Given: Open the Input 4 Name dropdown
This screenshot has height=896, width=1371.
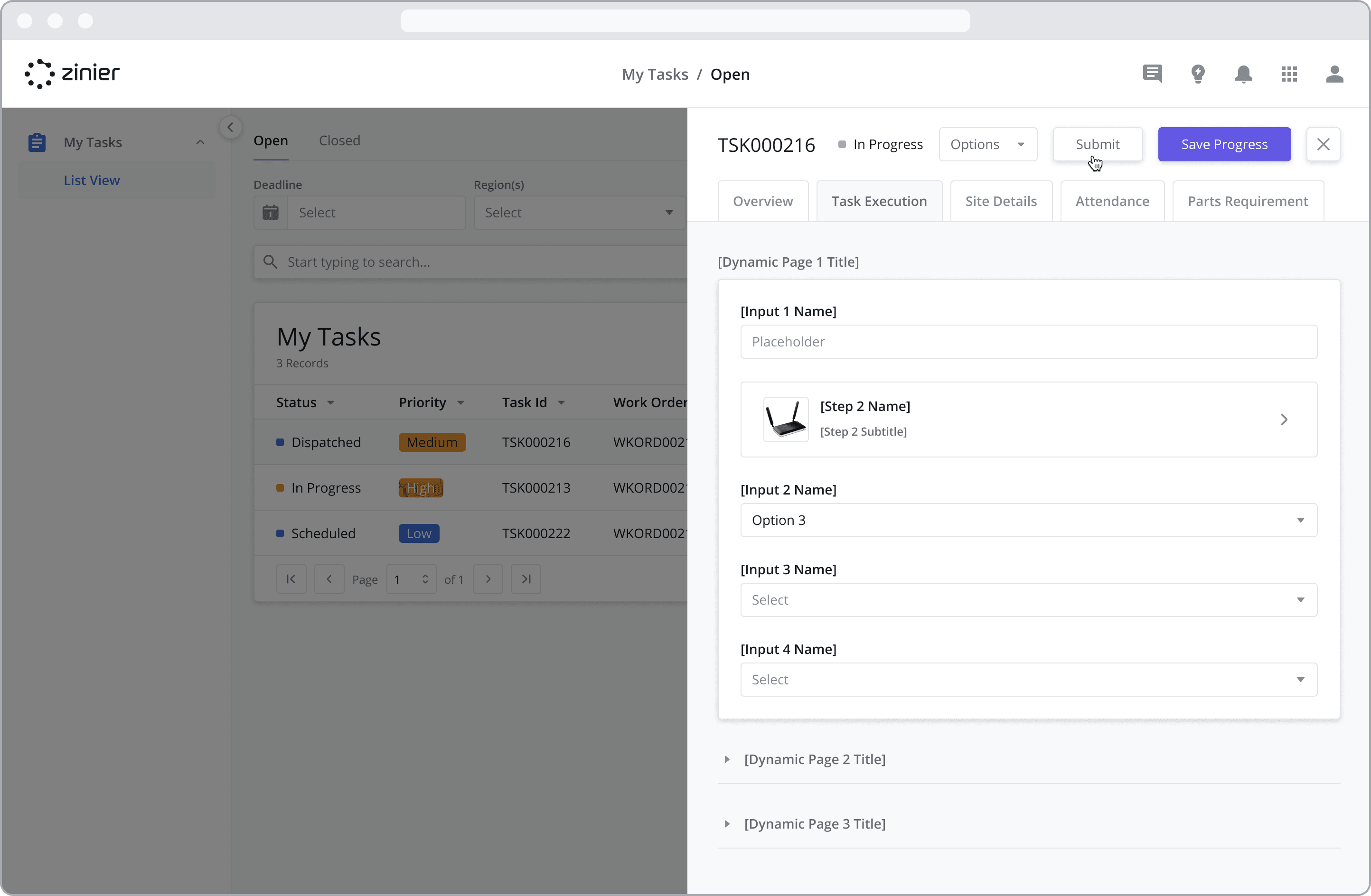Looking at the screenshot, I should [x=1029, y=680].
